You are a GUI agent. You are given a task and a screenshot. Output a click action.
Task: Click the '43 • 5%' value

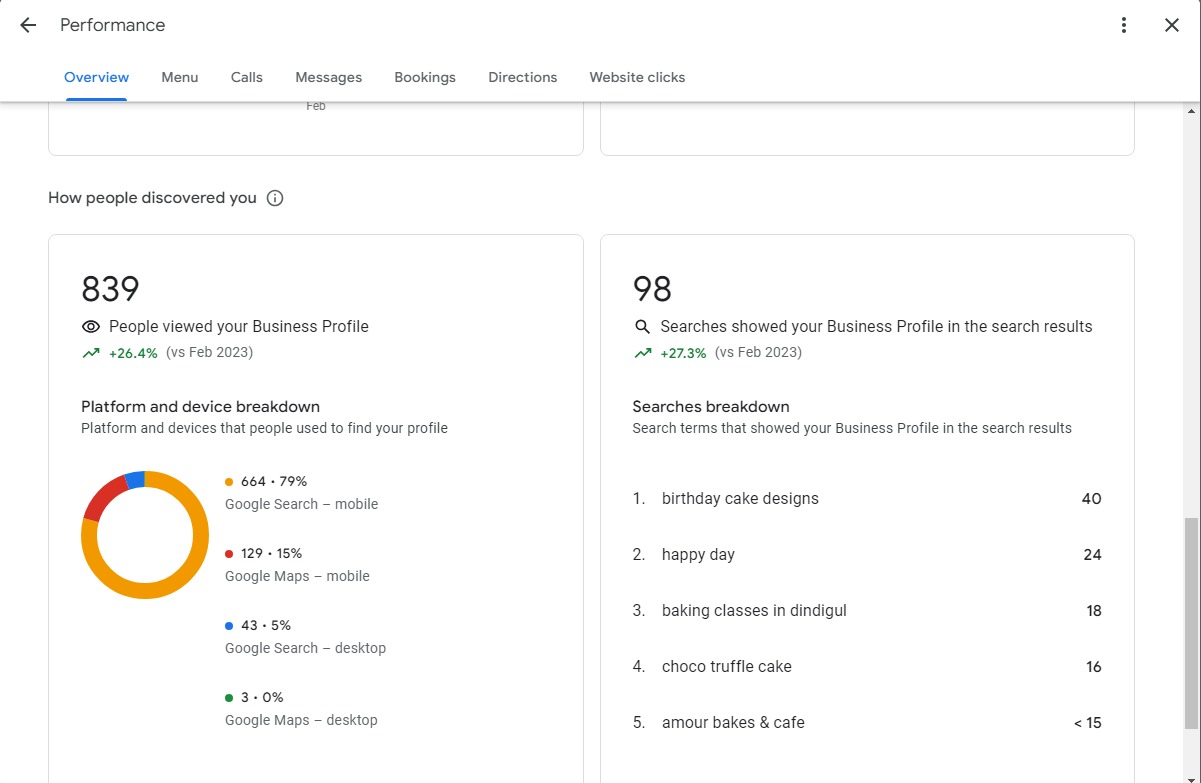tap(266, 626)
